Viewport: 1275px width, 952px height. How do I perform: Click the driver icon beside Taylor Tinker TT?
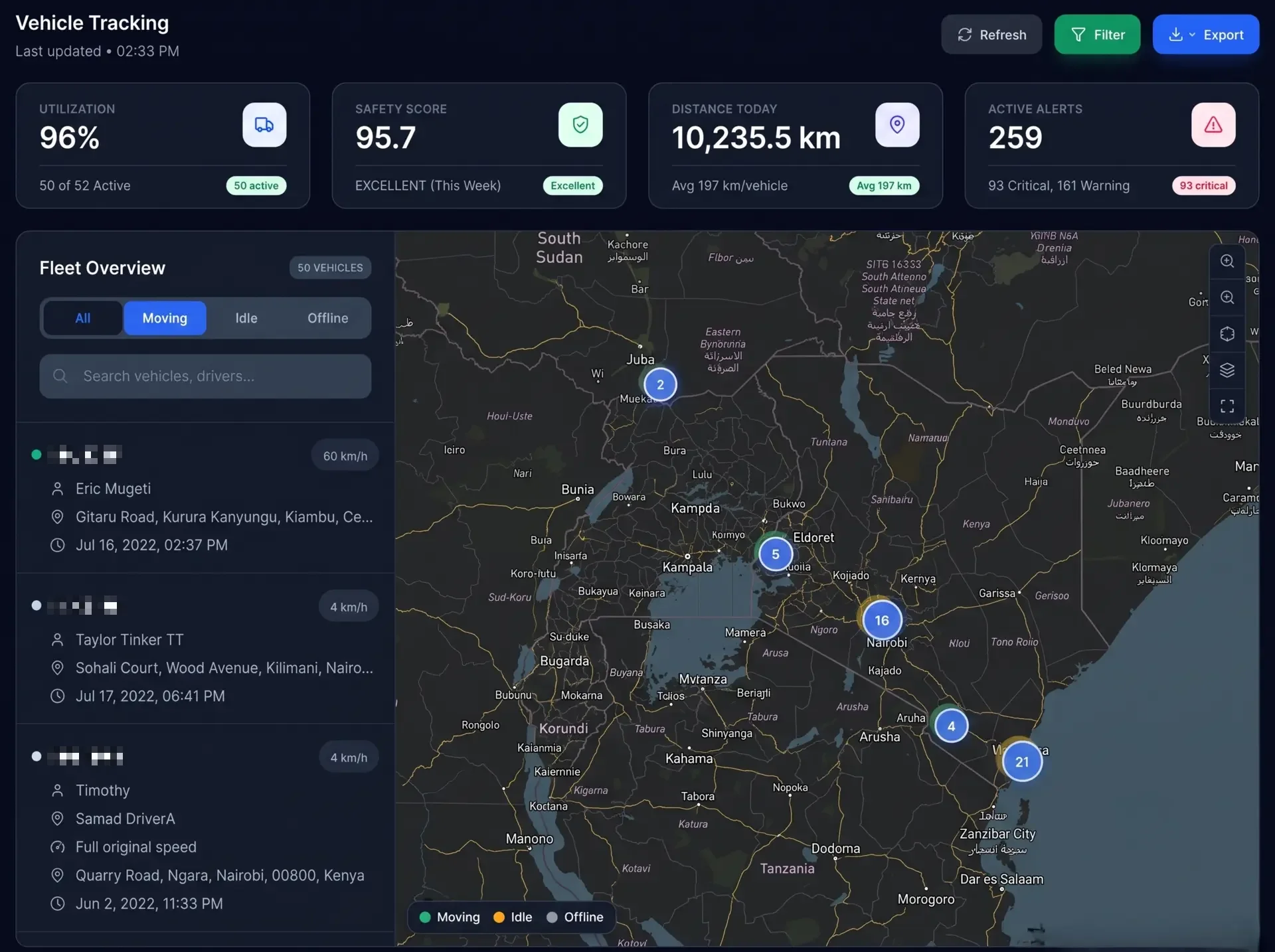(x=58, y=640)
